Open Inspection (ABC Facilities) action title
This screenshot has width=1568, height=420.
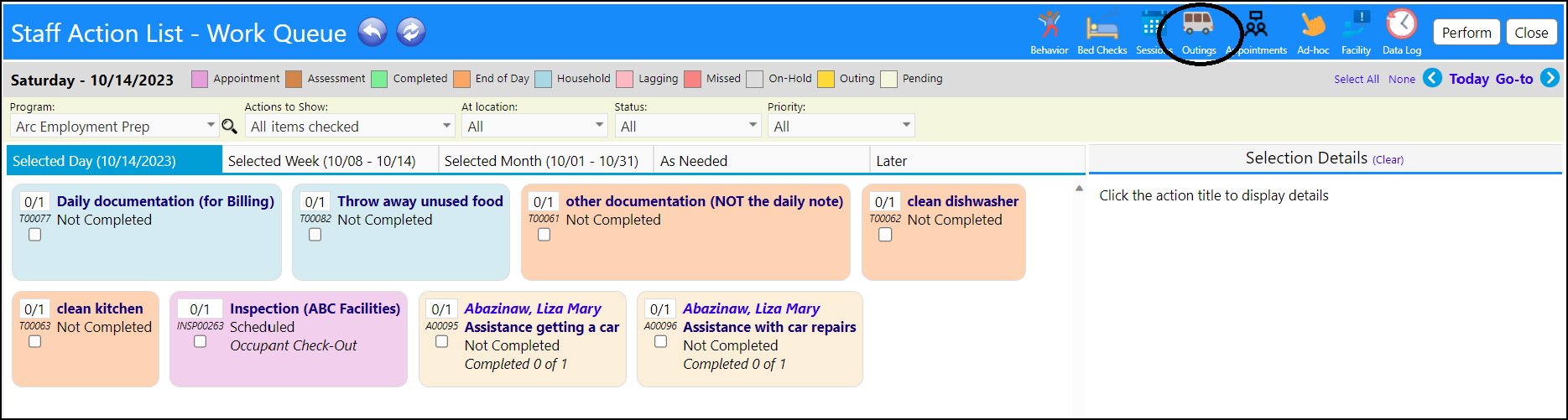click(315, 309)
